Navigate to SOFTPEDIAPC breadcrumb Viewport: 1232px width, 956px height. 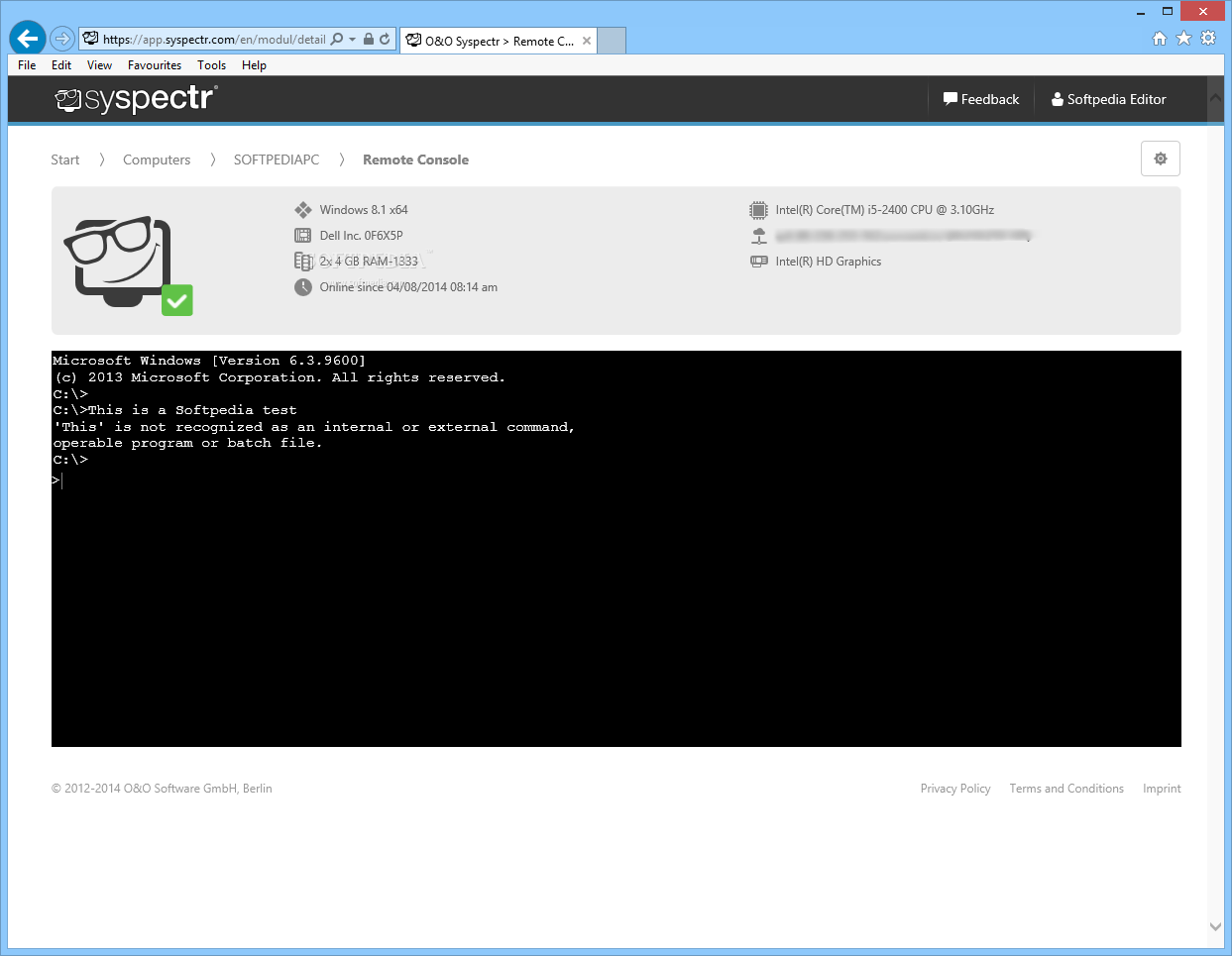point(277,159)
